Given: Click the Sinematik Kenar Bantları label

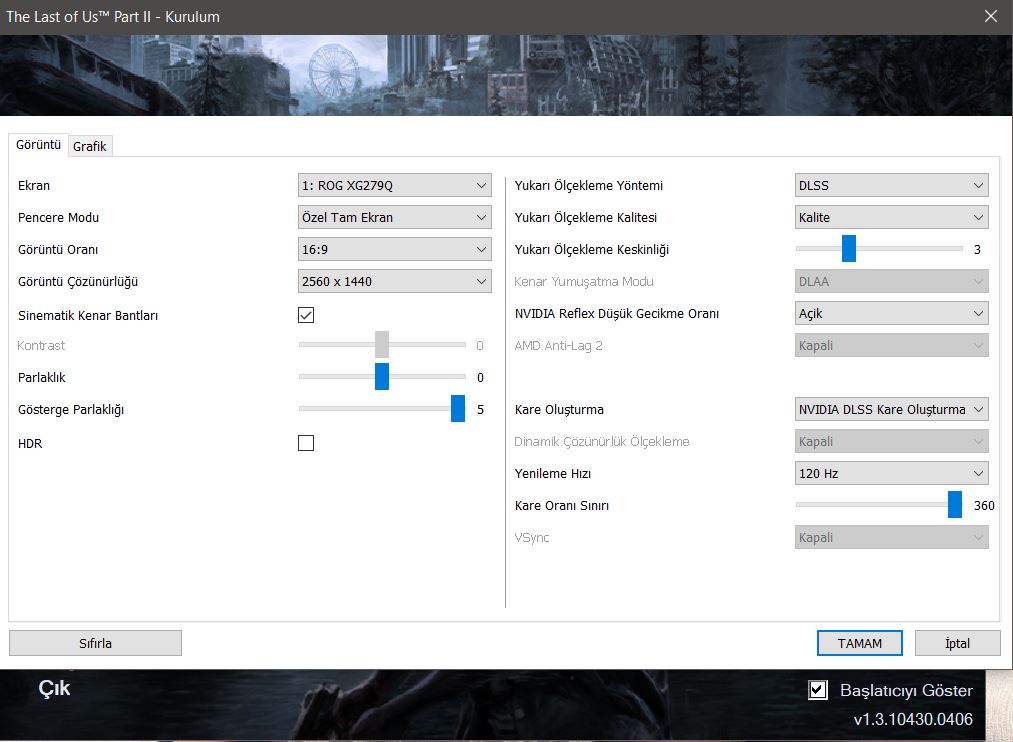Looking at the screenshot, I should [x=88, y=316].
